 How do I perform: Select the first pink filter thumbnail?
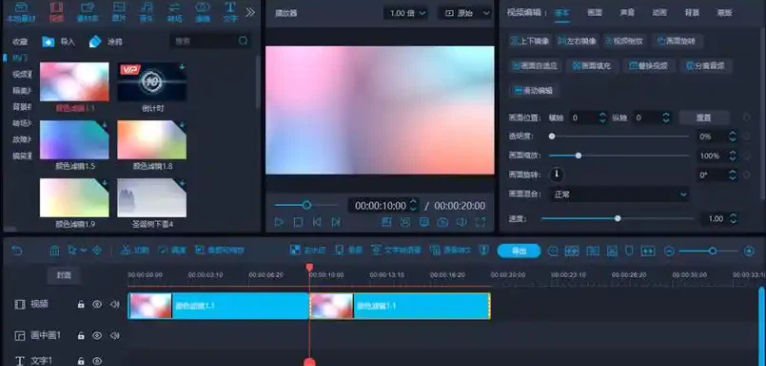tap(74, 82)
